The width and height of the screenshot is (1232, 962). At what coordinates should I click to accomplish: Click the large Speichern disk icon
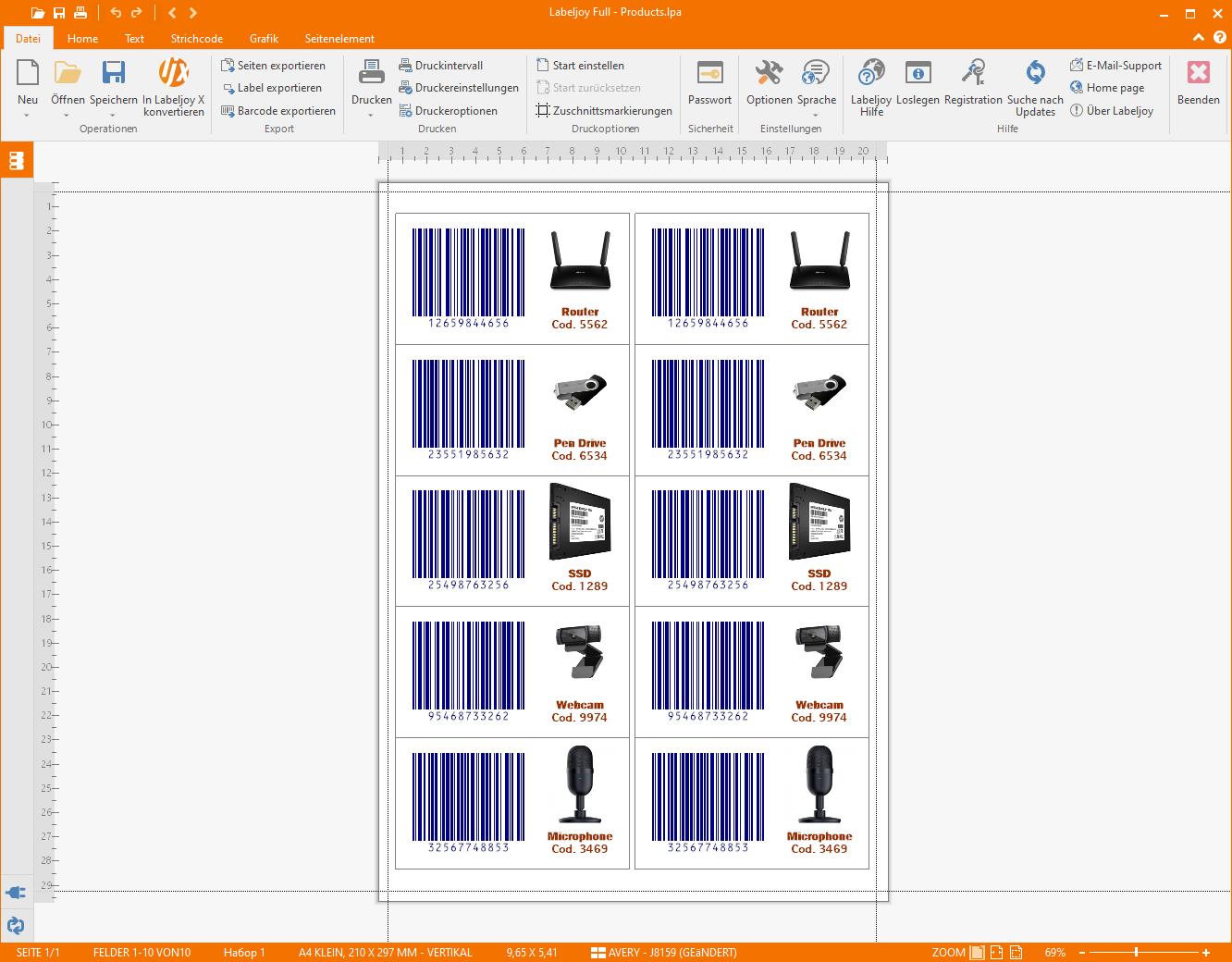(x=114, y=73)
